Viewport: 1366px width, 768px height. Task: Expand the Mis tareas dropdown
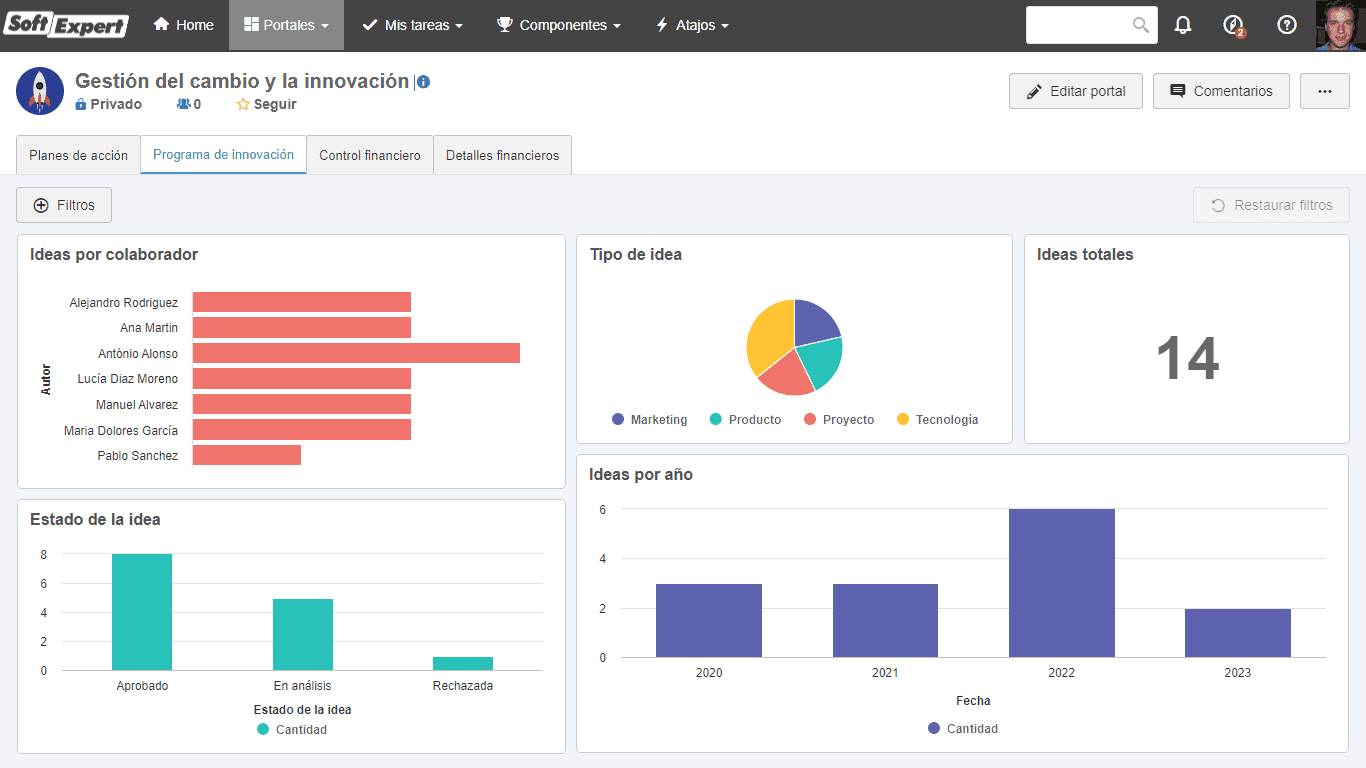[x=412, y=25]
